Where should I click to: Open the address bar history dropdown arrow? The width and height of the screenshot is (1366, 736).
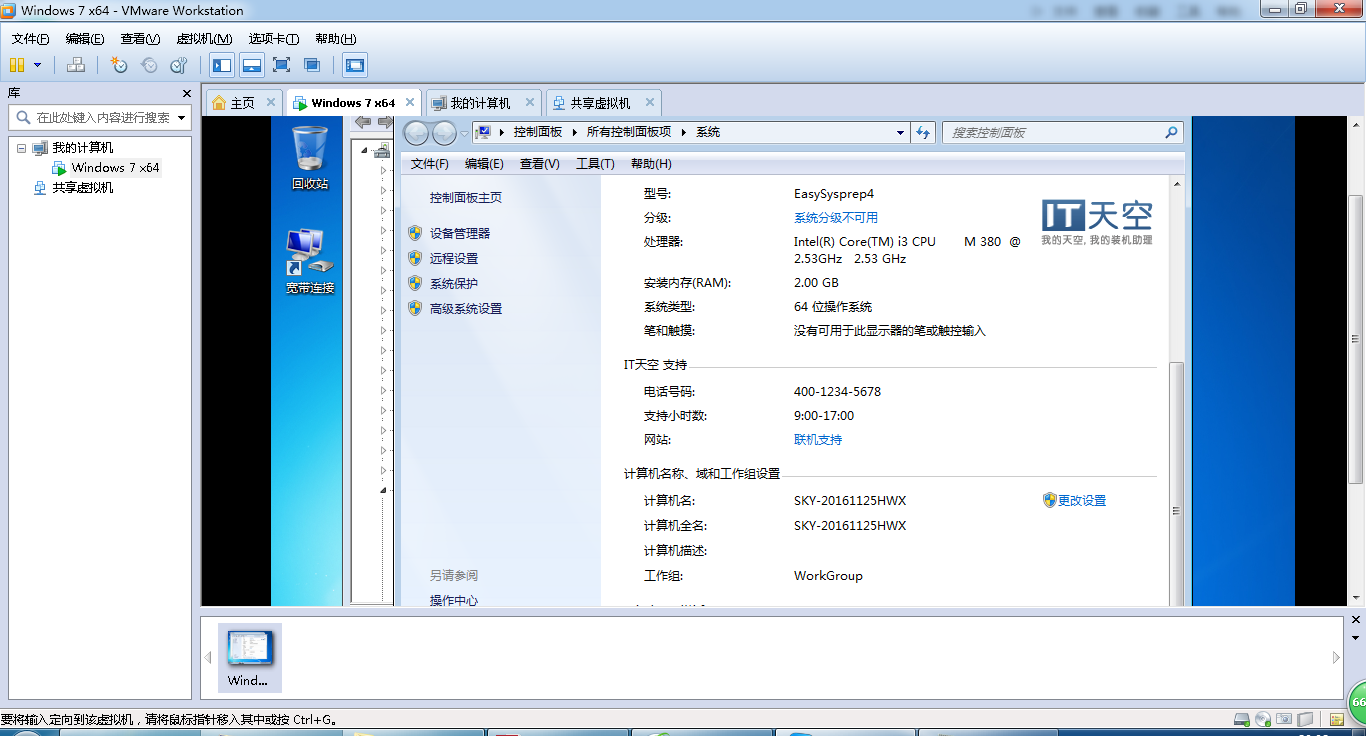coord(901,132)
